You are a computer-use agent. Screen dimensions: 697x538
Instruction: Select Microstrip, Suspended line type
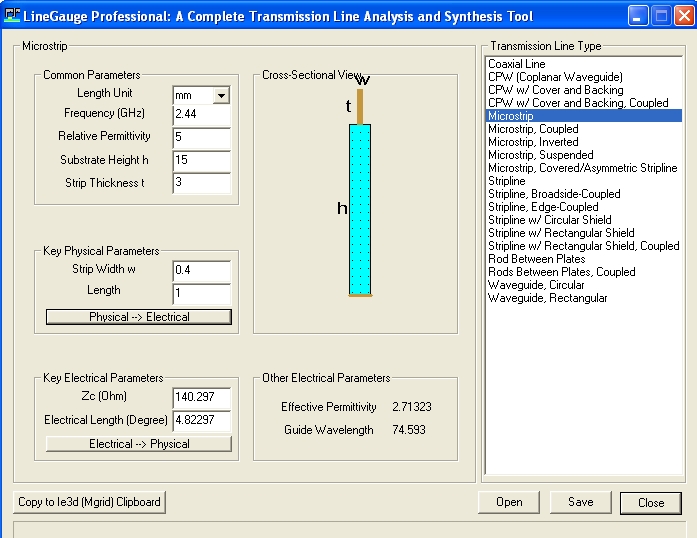tap(584, 155)
